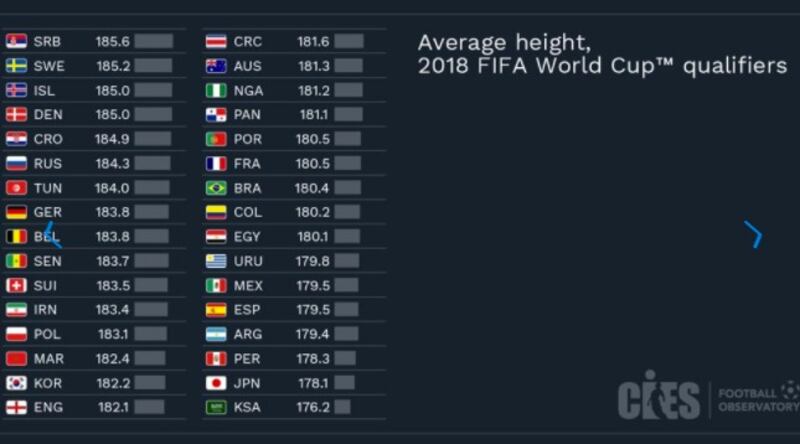Click the MEX 179.5 height bar
The width and height of the screenshot is (800, 444).
point(346,285)
